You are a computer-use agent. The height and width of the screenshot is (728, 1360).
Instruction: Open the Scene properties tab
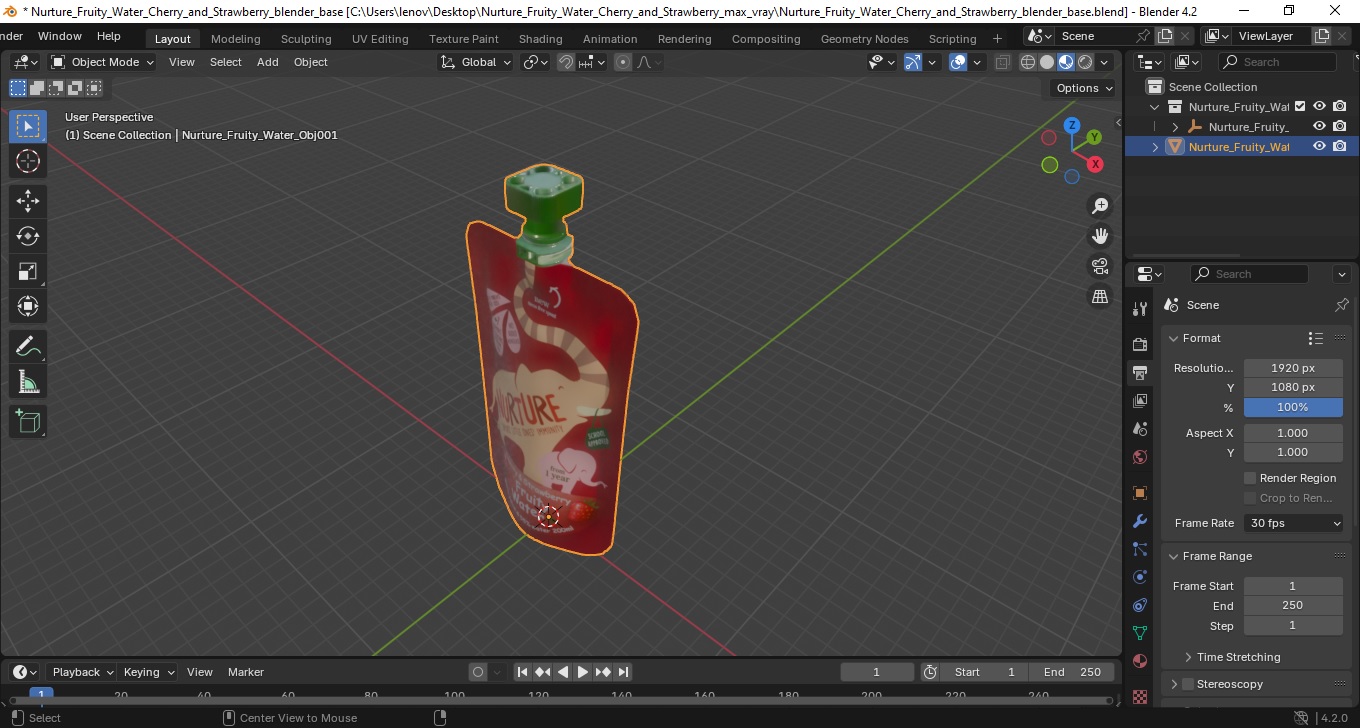pyautogui.click(x=1140, y=429)
